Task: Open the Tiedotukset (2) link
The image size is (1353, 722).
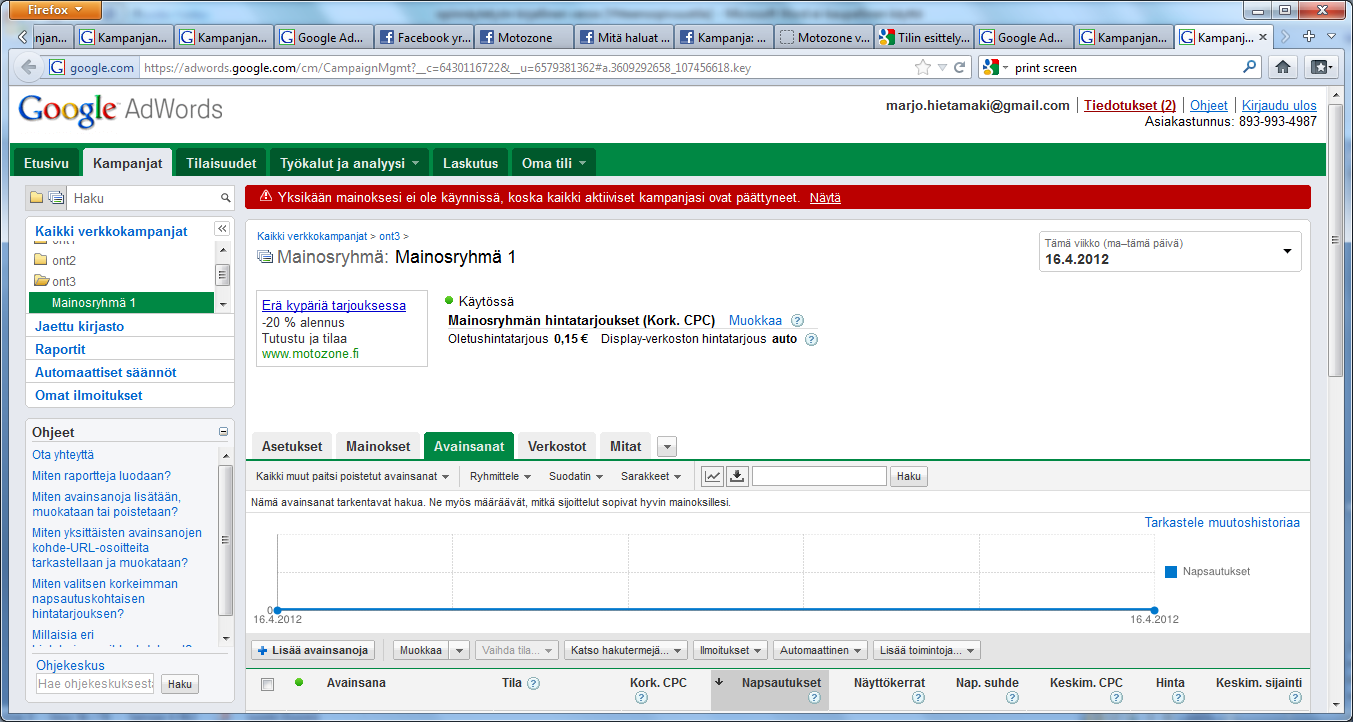Action: click(x=1130, y=105)
